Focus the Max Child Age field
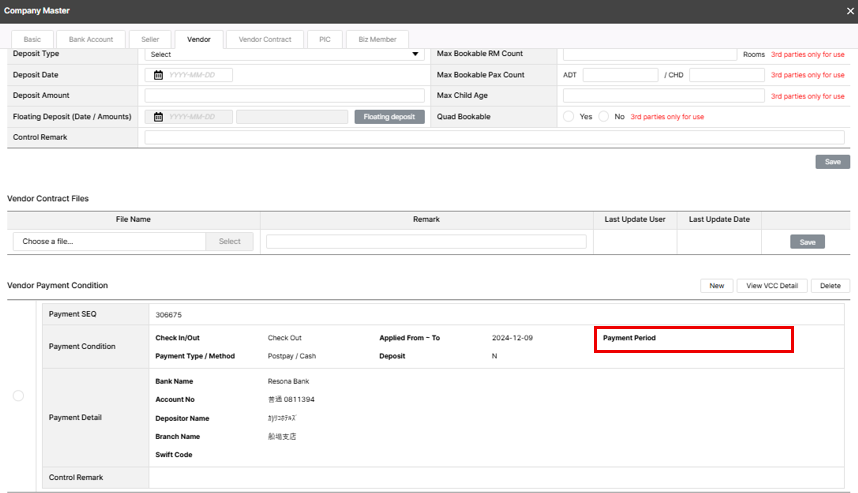The width and height of the screenshot is (858, 493). (x=664, y=96)
